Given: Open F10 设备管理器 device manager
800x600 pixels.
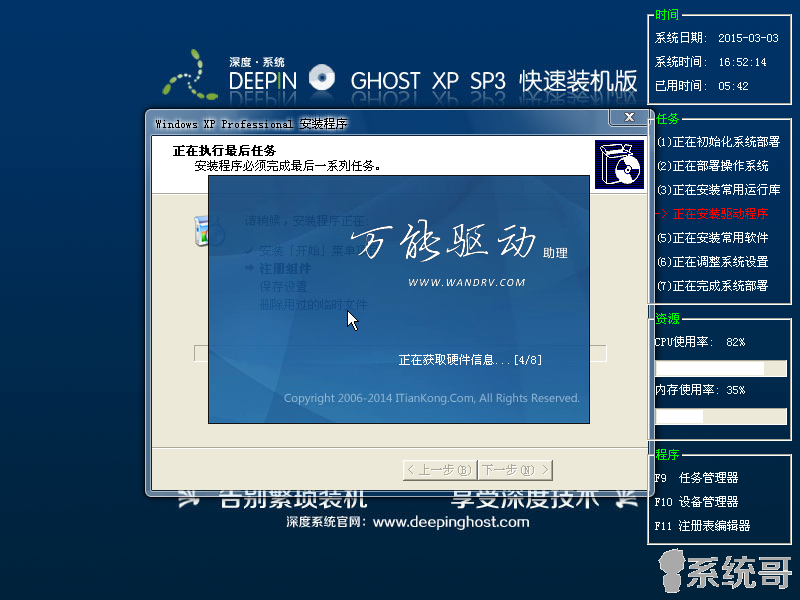Looking at the screenshot, I should point(696,502).
